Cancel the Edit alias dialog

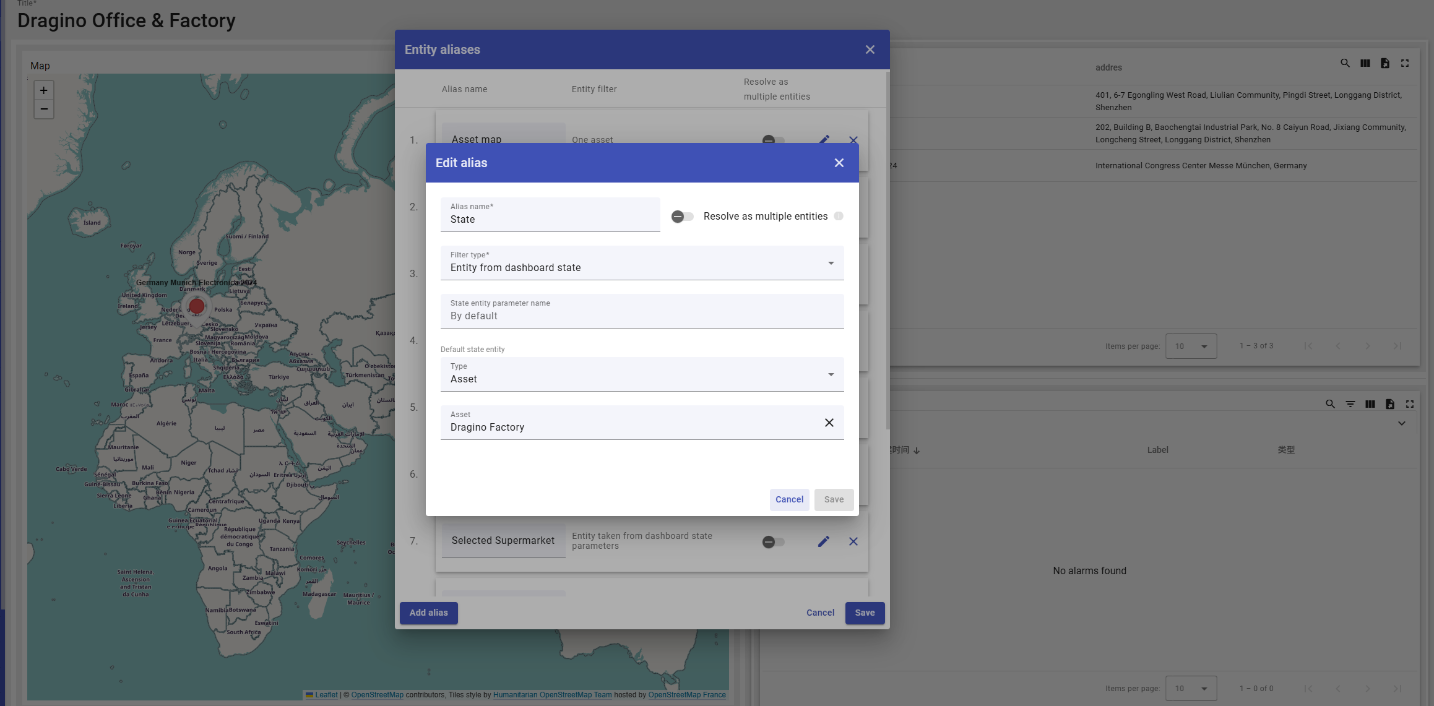tap(789, 499)
